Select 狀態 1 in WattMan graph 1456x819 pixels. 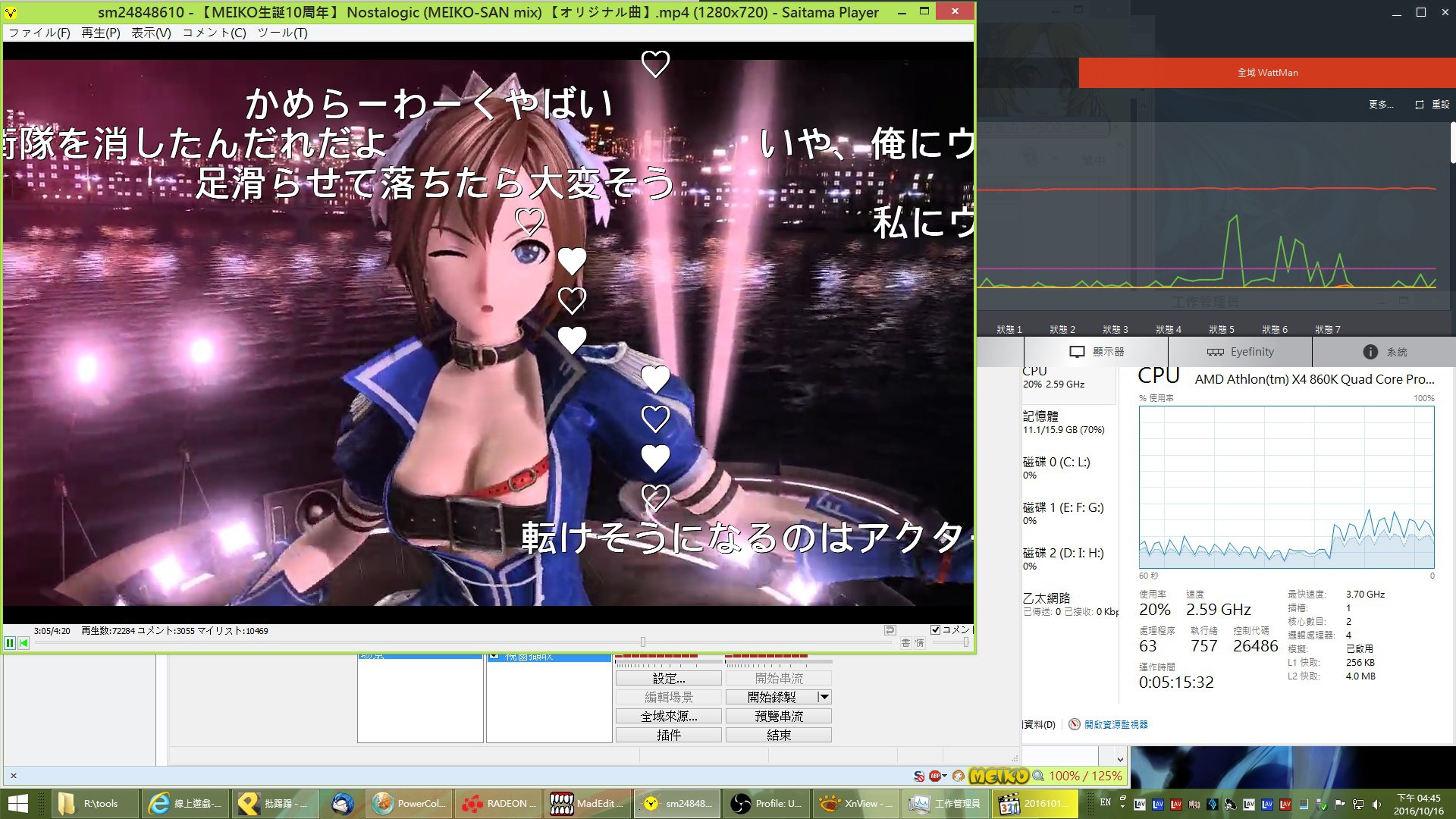coord(1009,329)
